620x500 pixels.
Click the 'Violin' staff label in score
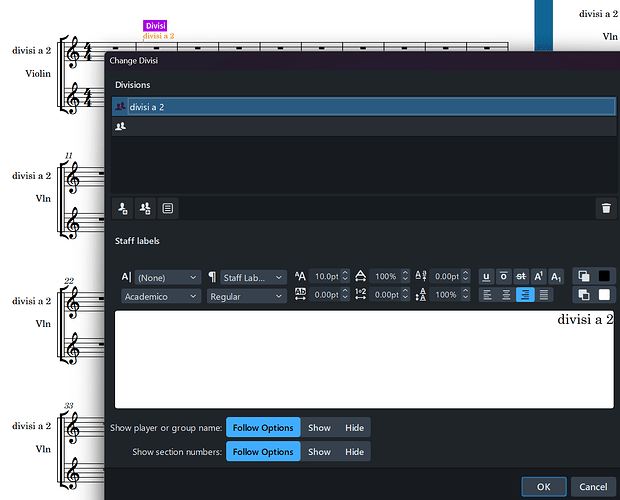[x=38, y=74]
